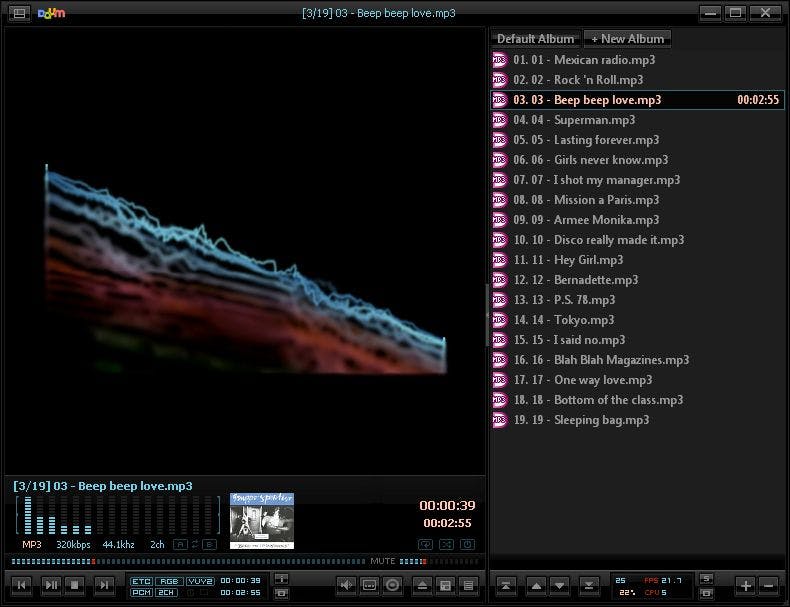Move selected playlist item up
This screenshot has height=607, width=790.
pos(535,585)
